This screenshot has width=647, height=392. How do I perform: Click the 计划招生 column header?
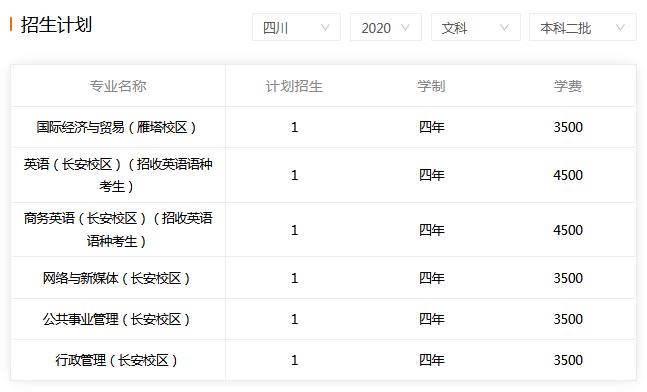pos(294,86)
